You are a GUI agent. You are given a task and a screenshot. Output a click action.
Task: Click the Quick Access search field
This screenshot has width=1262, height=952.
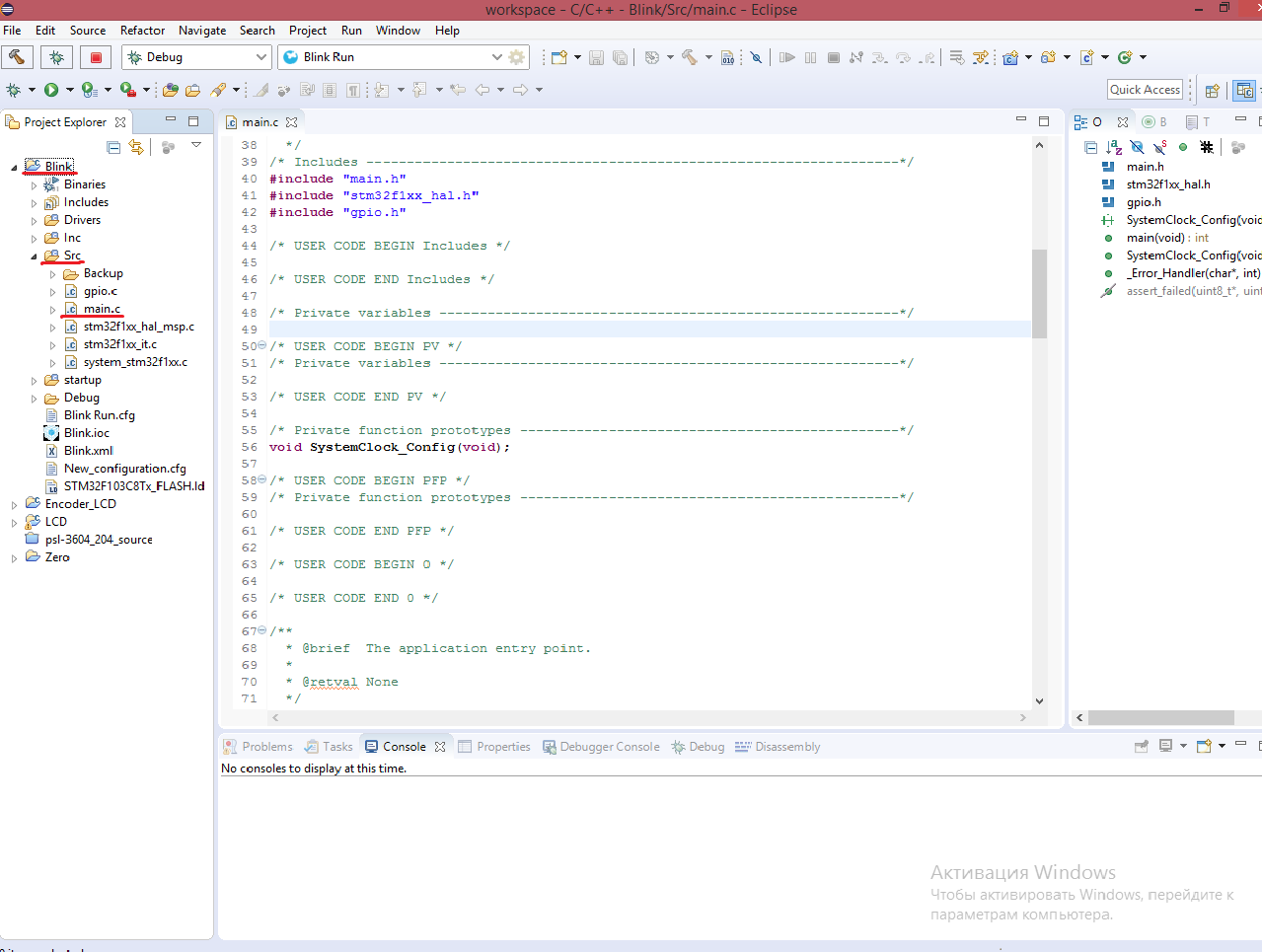point(1145,90)
